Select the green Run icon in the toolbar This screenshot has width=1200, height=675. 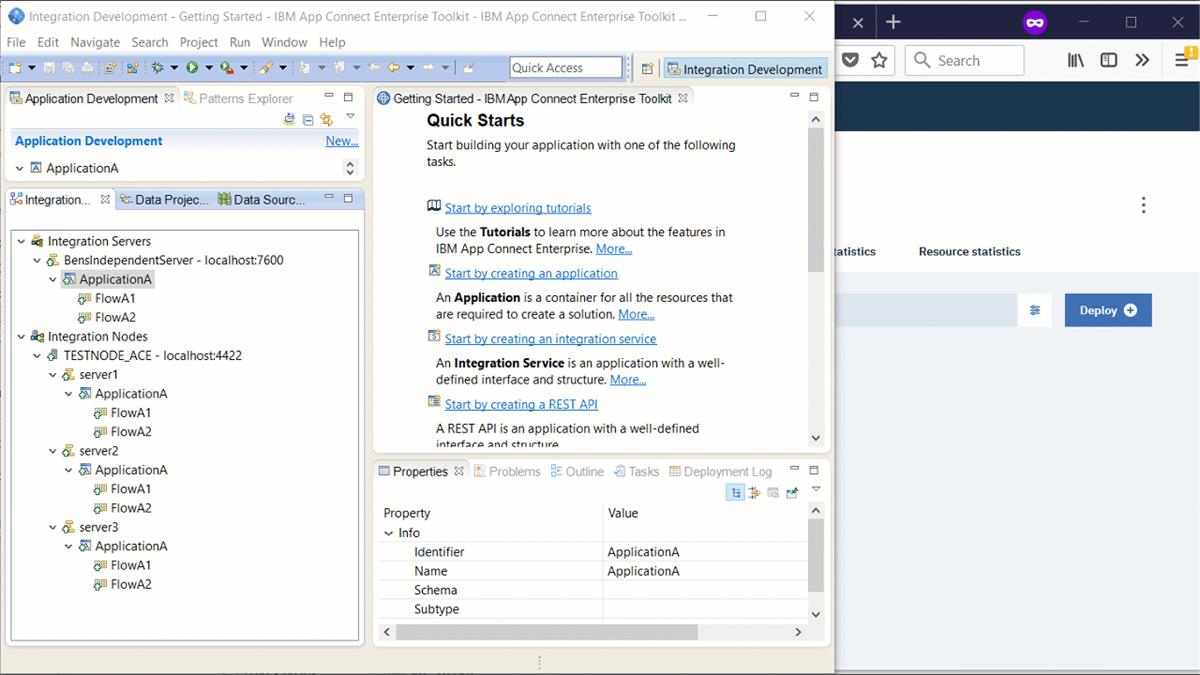point(192,67)
